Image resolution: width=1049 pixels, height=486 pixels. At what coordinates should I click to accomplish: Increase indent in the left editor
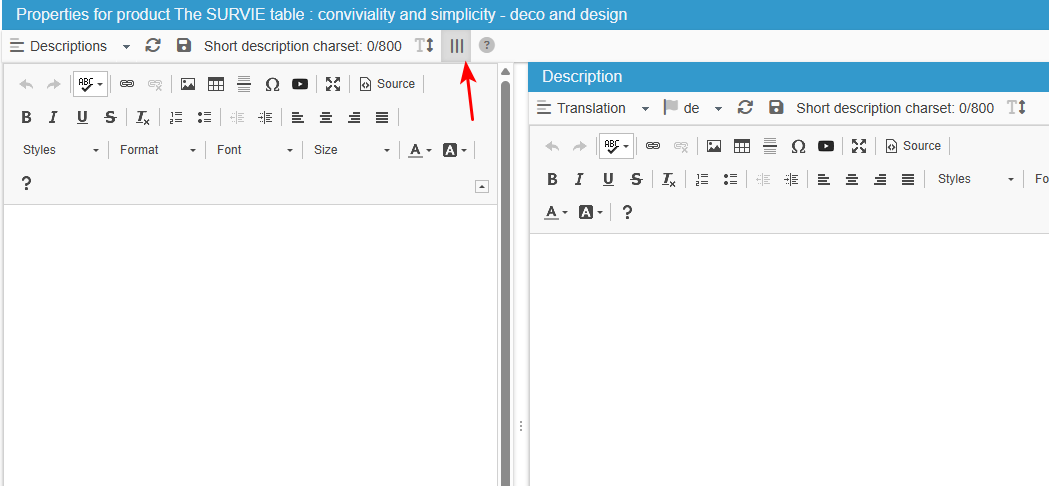tap(265, 118)
